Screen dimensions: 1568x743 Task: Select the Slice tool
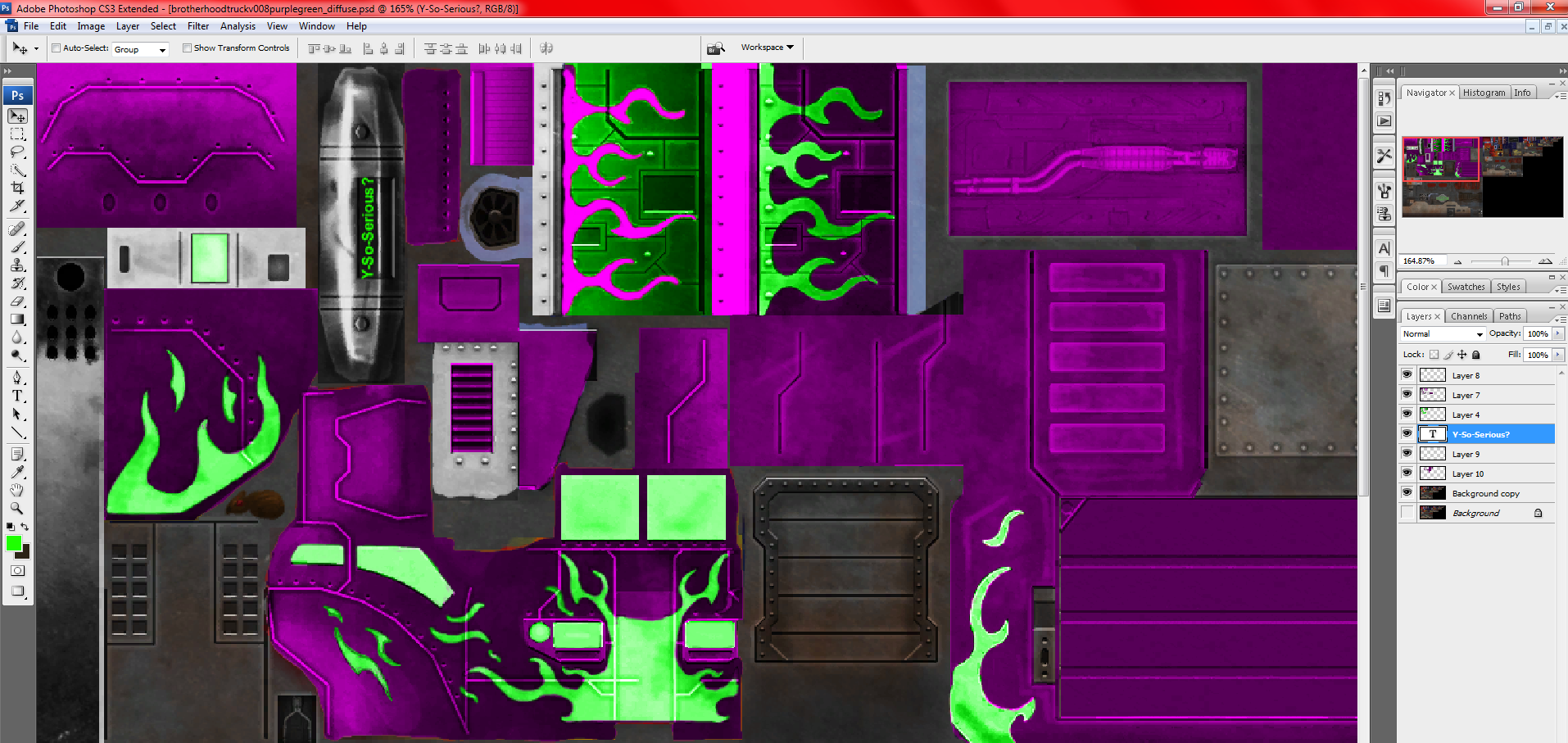point(17,206)
